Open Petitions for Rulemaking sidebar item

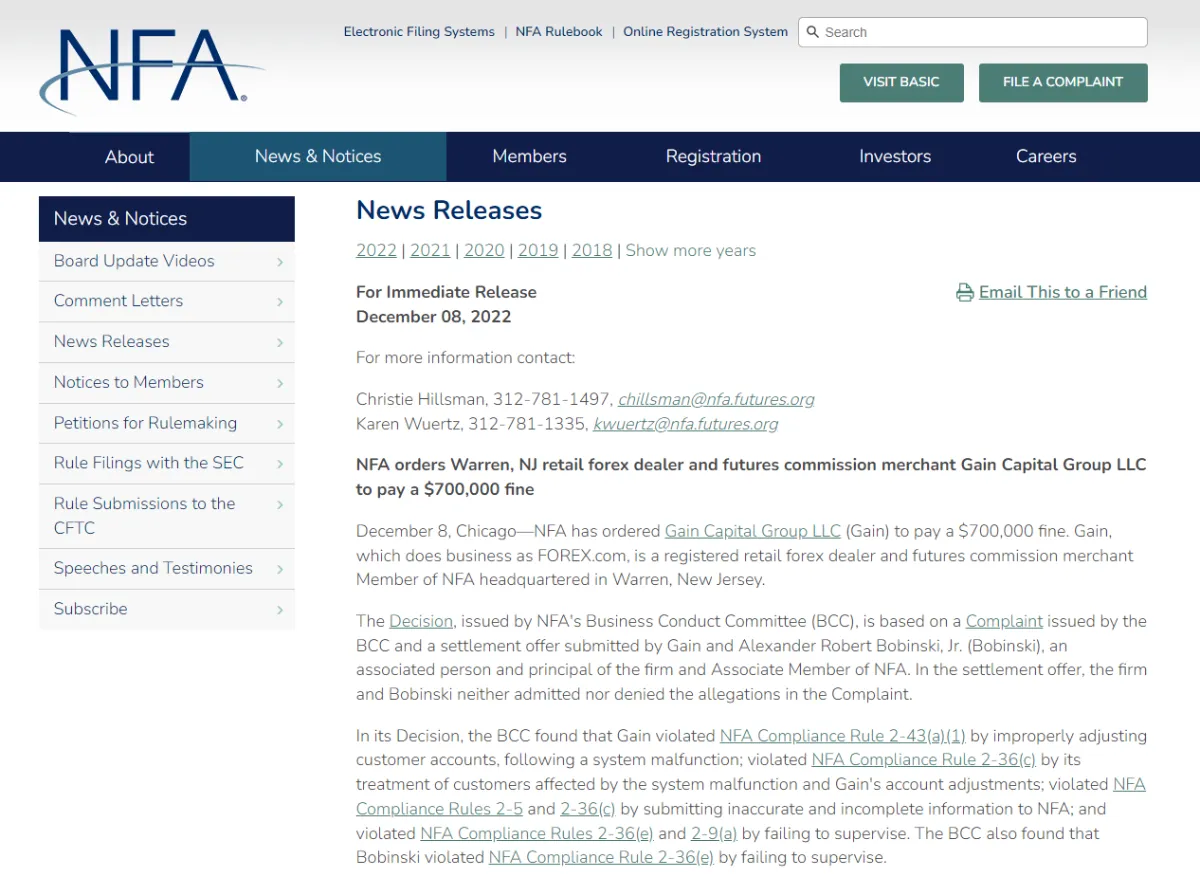[167, 424]
